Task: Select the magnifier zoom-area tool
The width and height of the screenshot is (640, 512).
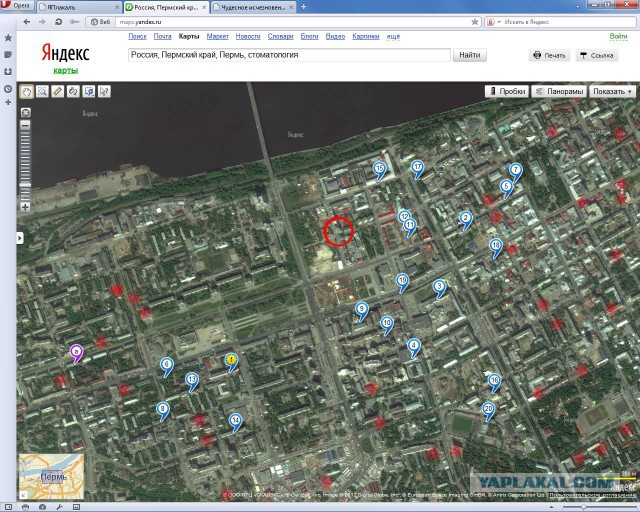Action: click(x=42, y=91)
